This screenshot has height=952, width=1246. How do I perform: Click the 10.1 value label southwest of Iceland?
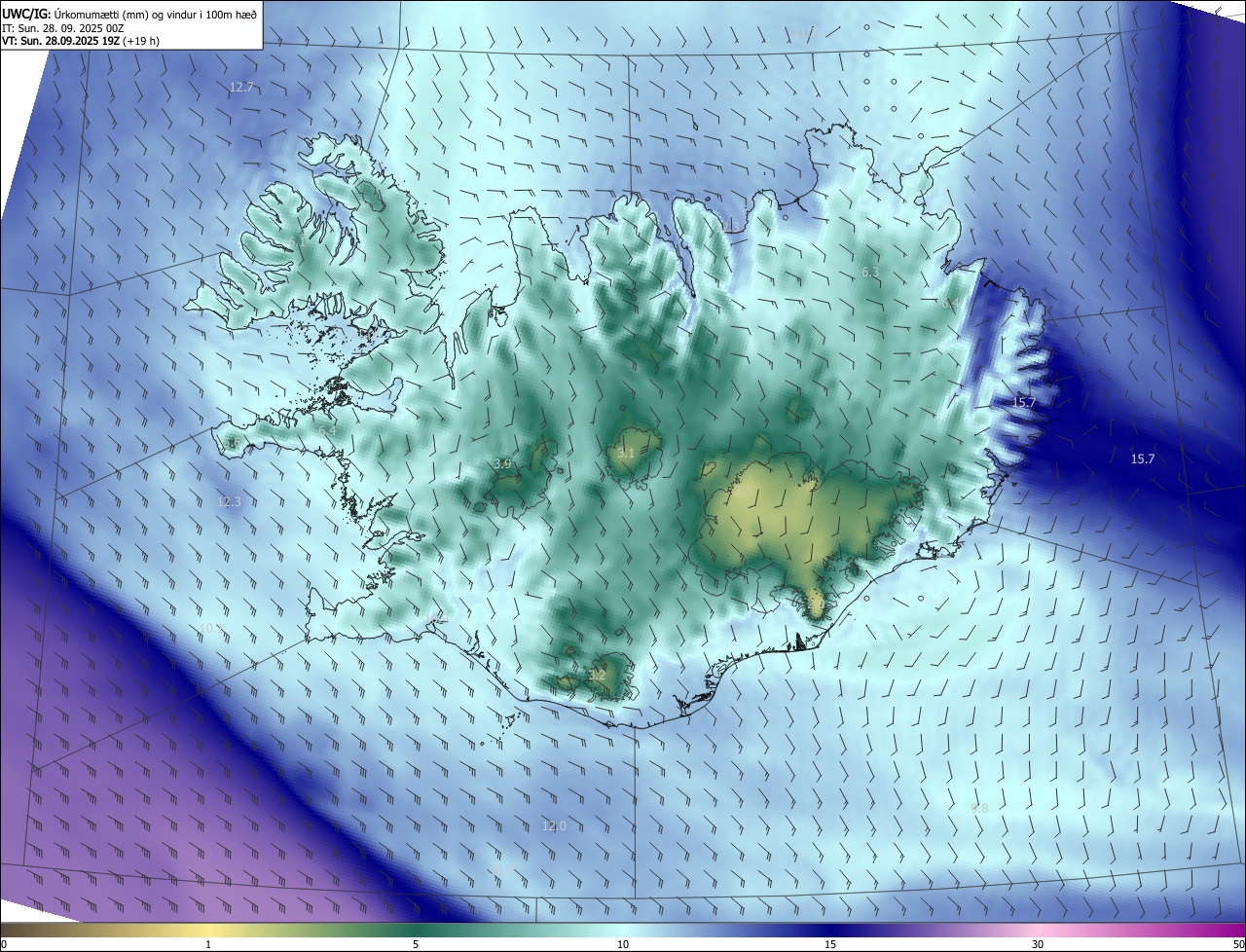210,629
